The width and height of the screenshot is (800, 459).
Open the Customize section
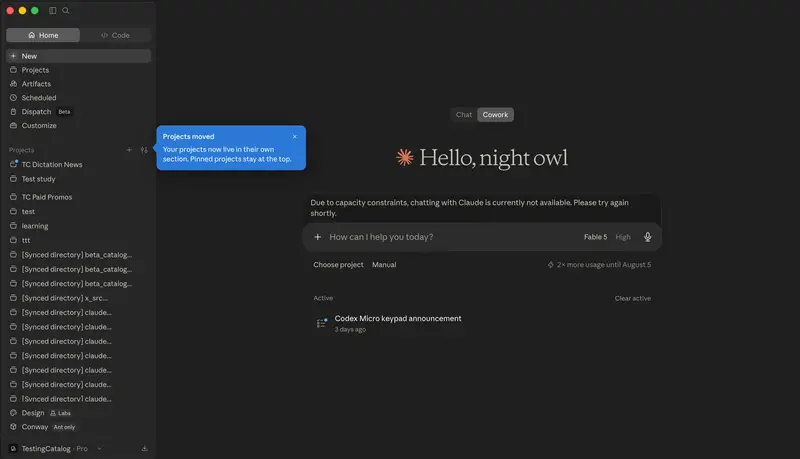click(79, 125)
